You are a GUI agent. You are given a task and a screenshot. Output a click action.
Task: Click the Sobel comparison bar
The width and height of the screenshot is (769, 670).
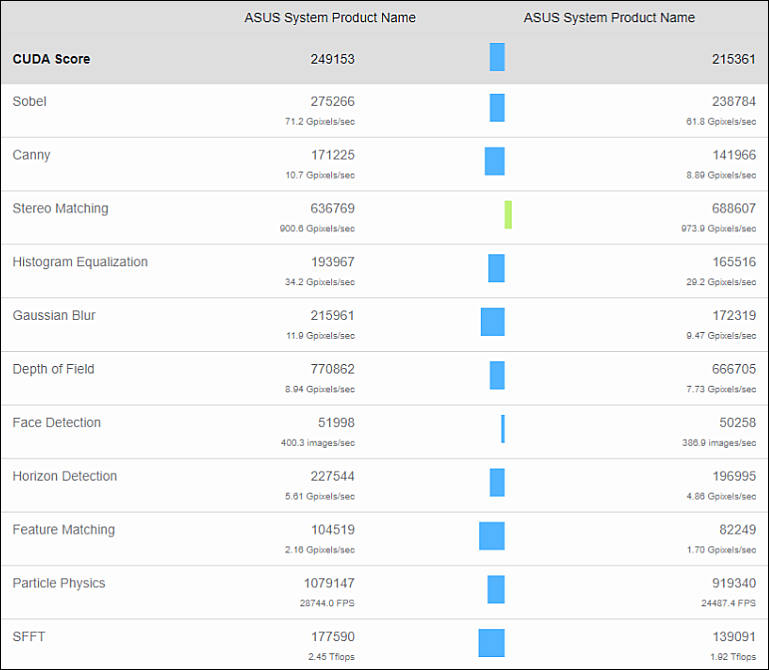coord(497,107)
